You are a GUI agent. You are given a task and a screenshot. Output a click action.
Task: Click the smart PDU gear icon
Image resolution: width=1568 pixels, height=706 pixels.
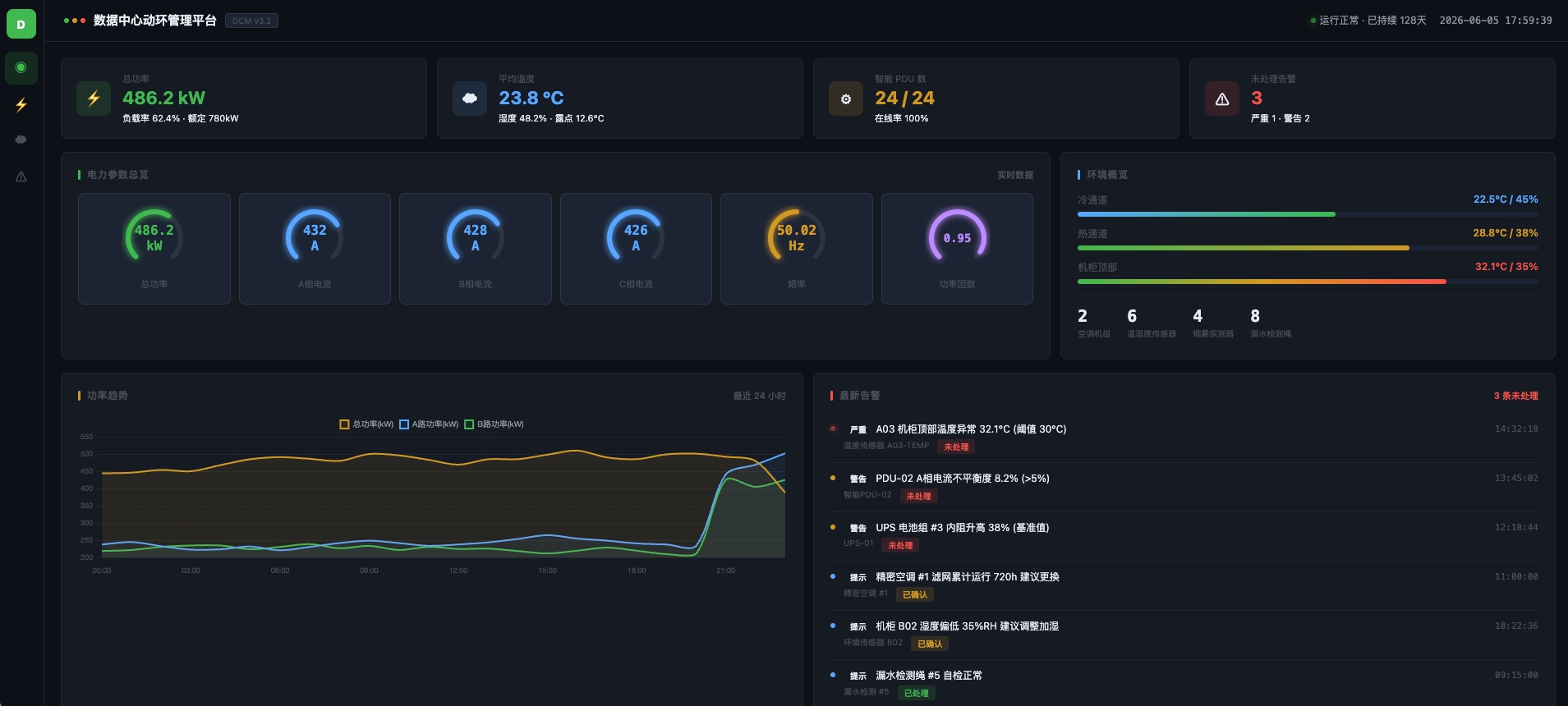846,99
